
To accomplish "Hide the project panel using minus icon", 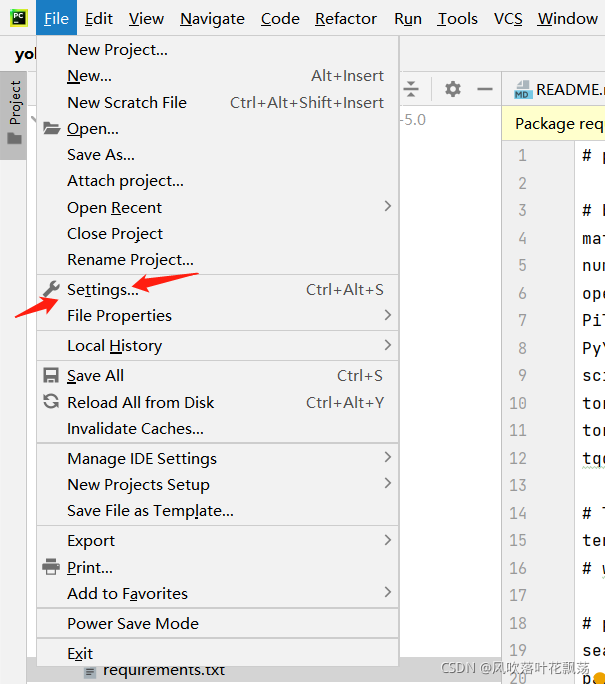I will coord(485,89).
